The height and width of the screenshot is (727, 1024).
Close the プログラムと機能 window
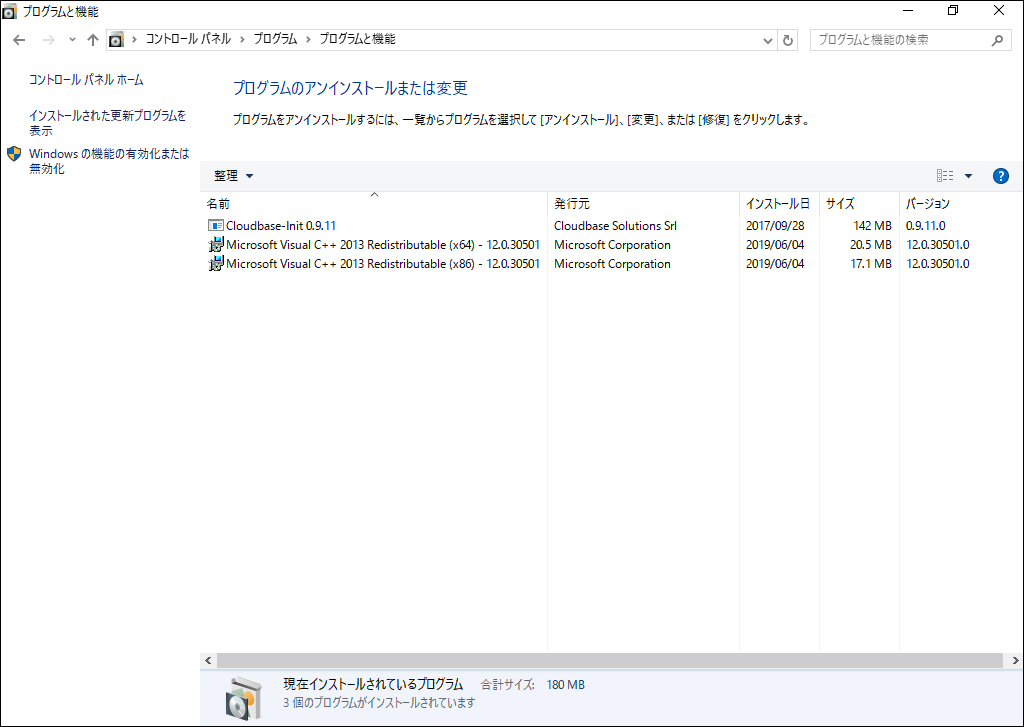(999, 10)
